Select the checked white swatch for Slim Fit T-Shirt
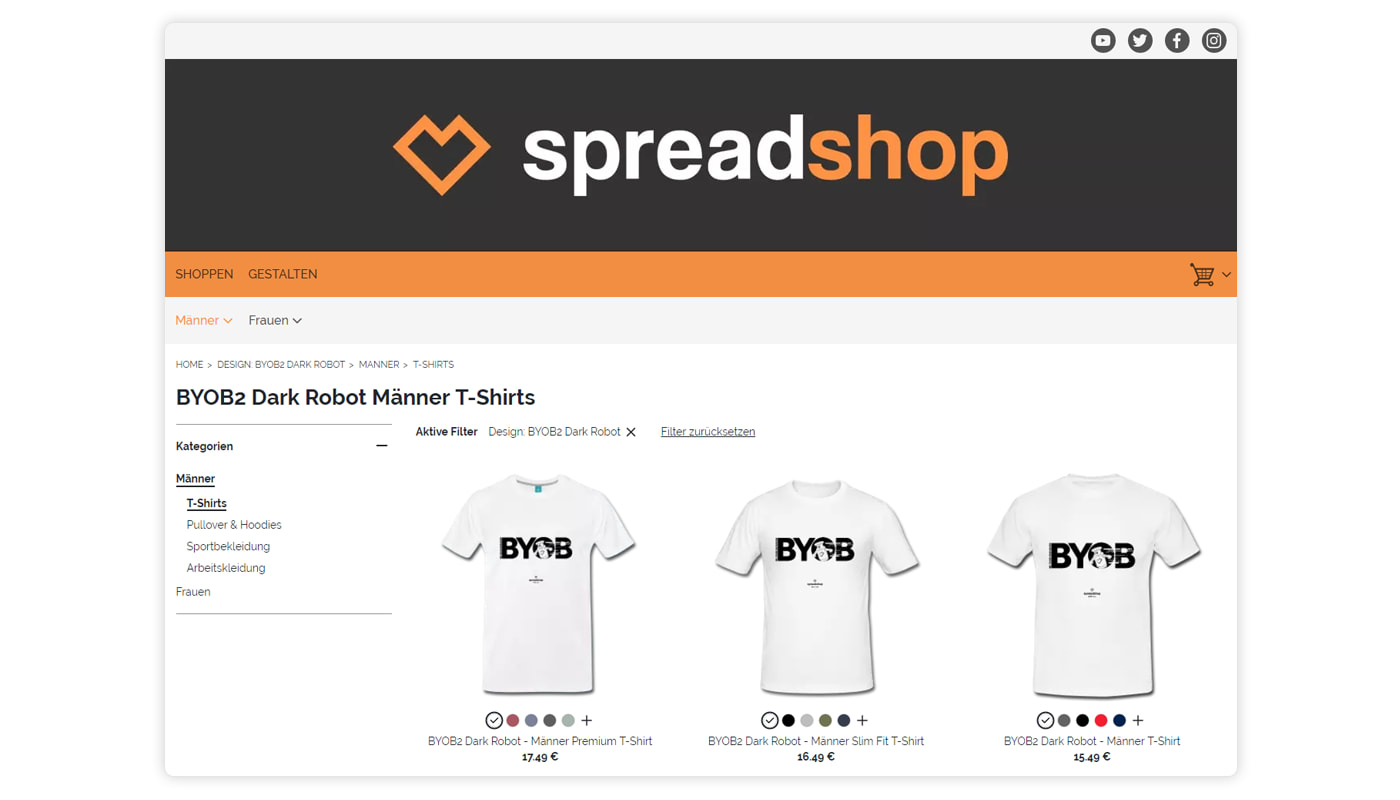1400x800 pixels. [769, 720]
